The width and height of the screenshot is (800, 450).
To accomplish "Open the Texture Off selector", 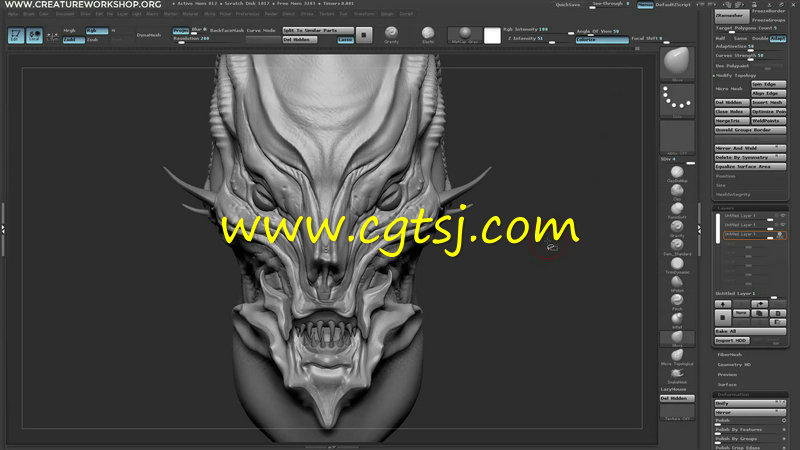I will coord(677,412).
